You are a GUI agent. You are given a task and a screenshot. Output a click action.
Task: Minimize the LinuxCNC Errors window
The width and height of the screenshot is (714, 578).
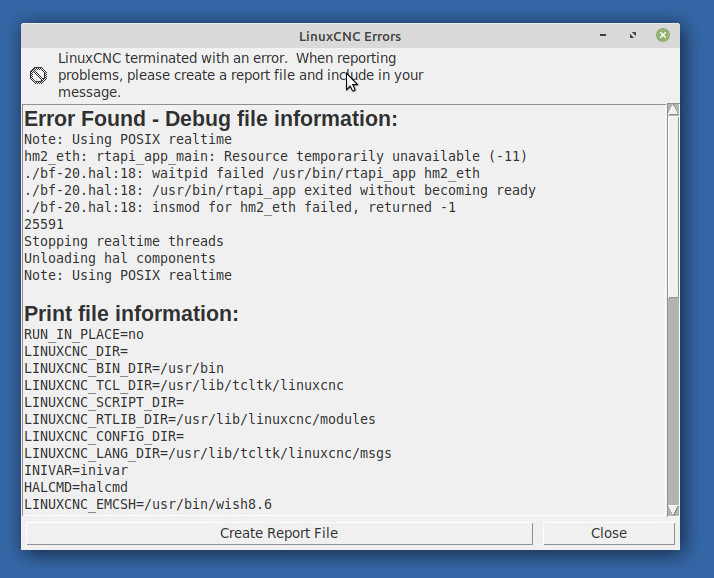(x=603, y=35)
